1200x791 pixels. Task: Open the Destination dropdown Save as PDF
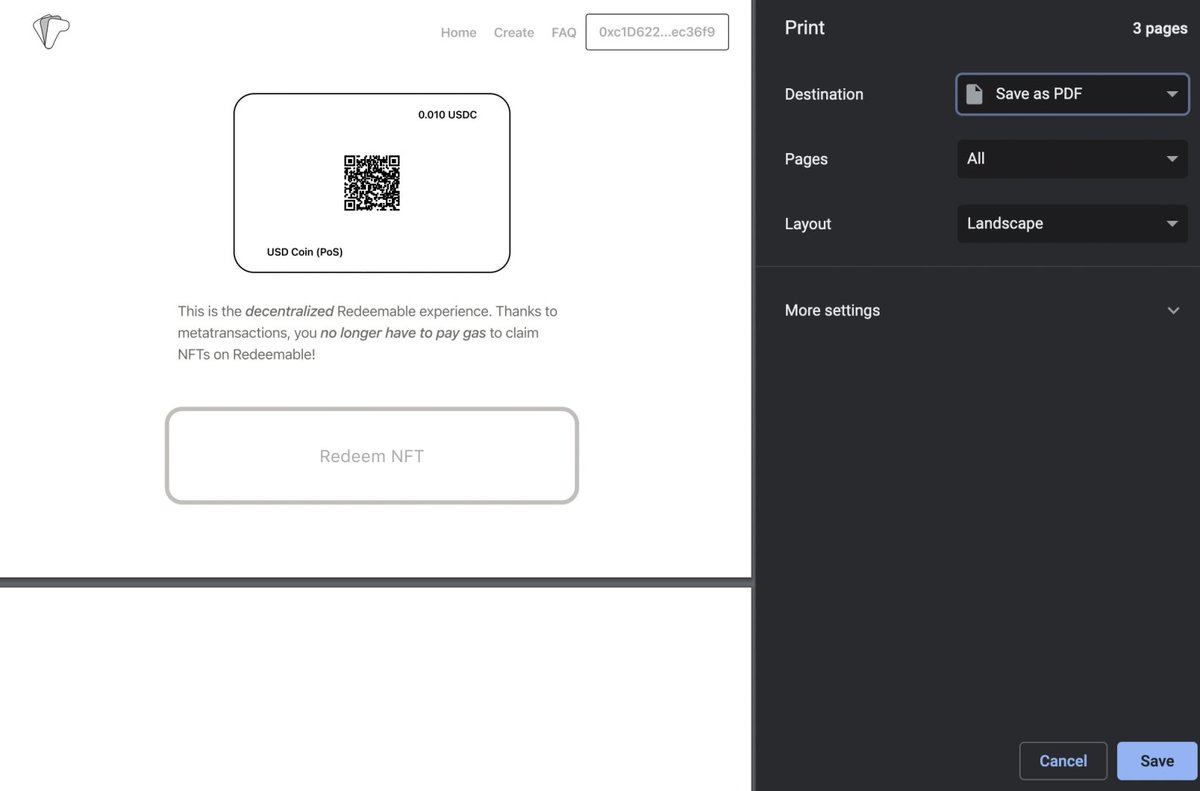pos(1072,94)
